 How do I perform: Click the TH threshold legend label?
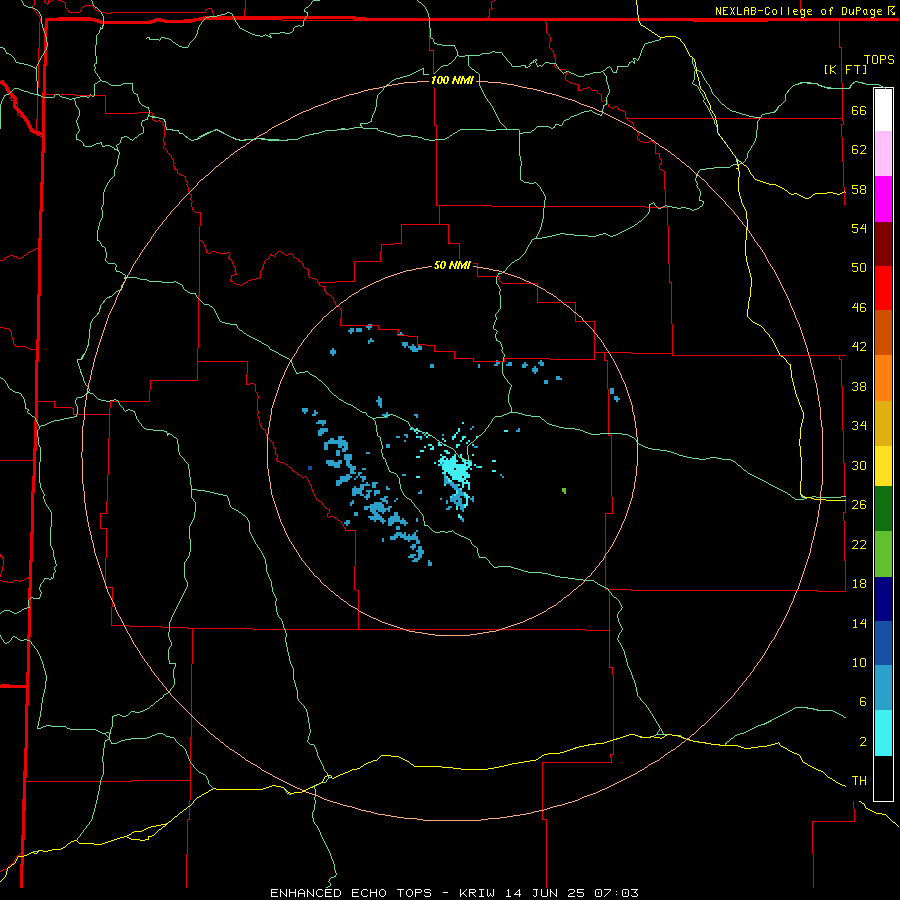click(859, 781)
